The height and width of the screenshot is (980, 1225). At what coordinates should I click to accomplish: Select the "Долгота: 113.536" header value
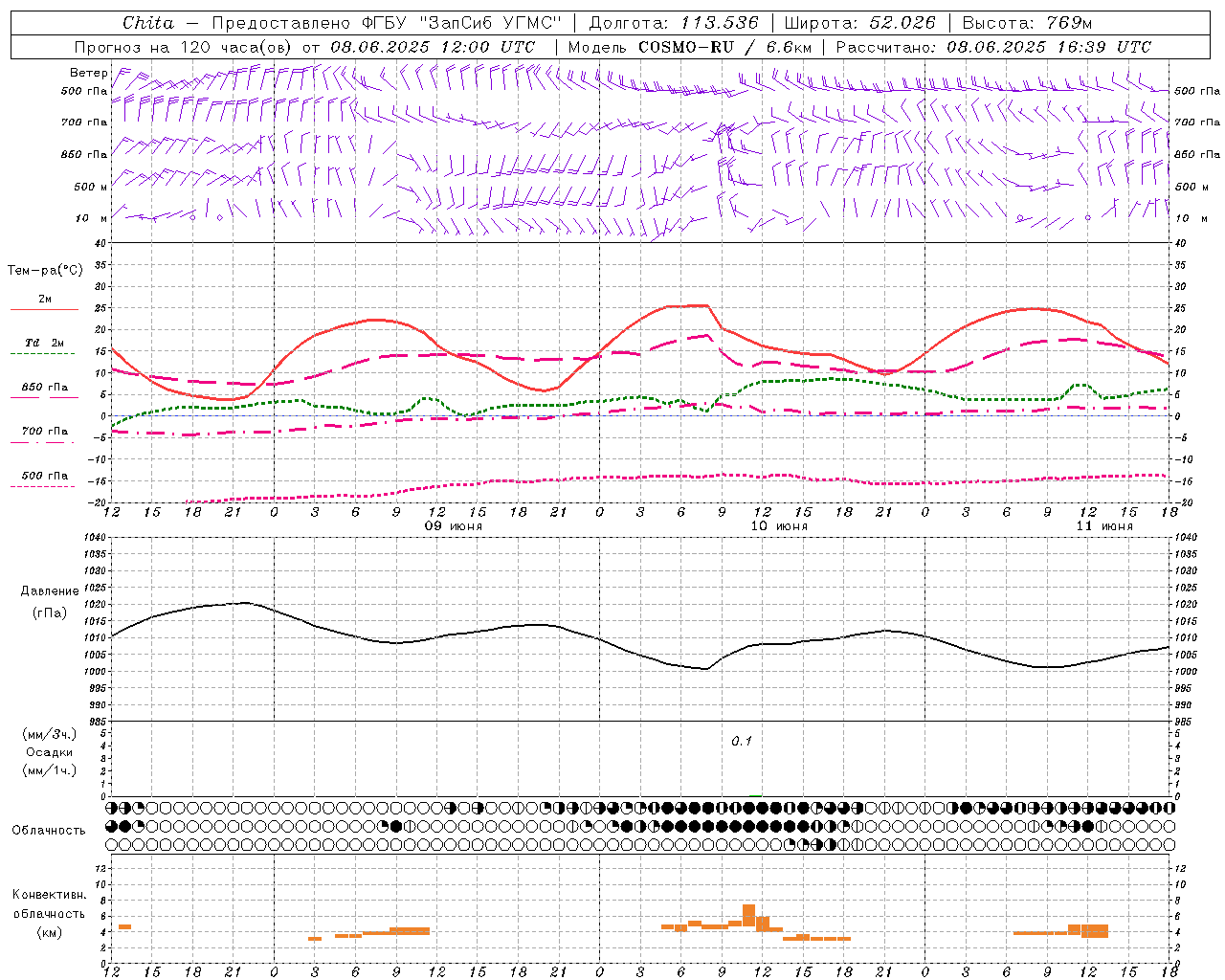pos(674,23)
